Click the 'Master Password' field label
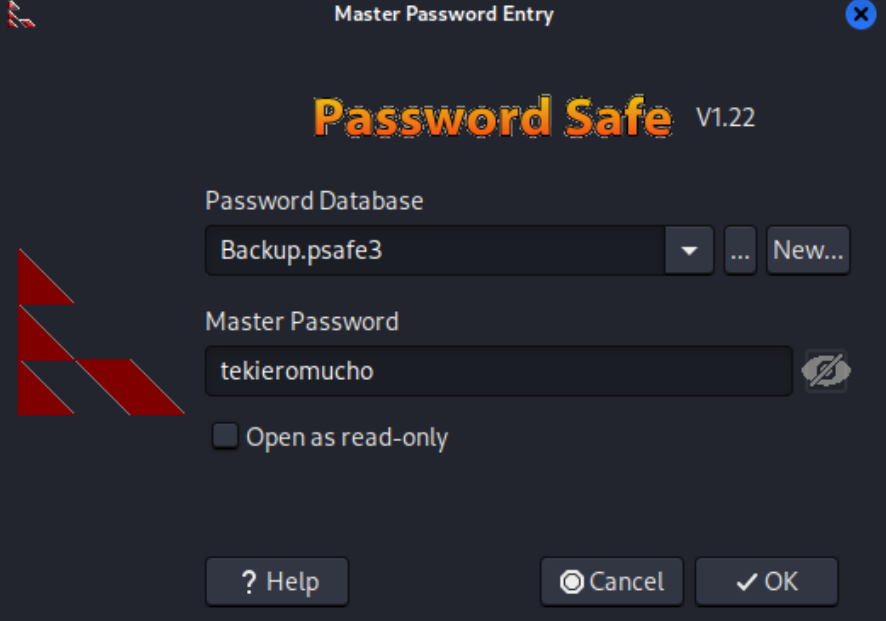The height and width of the screenshot is (621, 886). (x=302, y=322)
